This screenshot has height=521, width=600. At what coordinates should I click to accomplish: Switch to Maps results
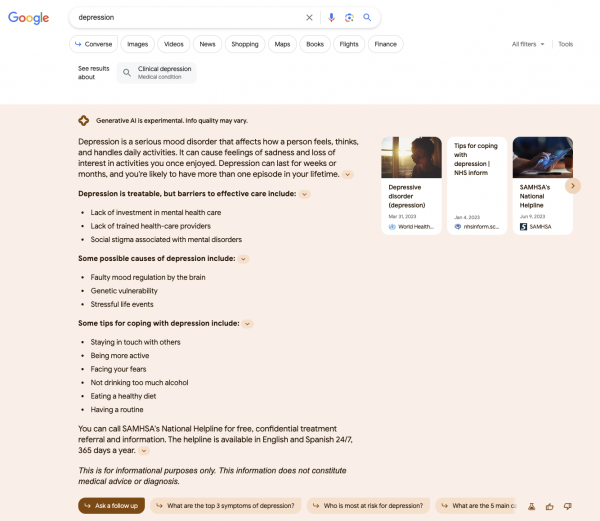click(282, 44)
